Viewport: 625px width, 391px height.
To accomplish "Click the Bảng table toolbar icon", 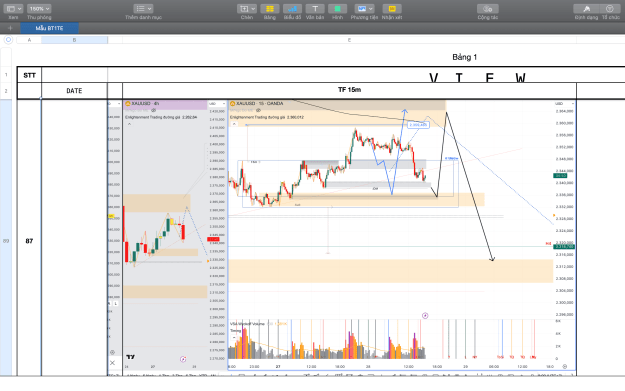I will [x=270, y=9].
